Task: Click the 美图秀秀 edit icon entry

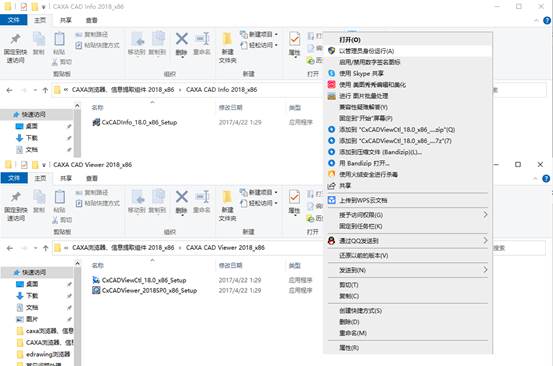Action: (332, 85)
